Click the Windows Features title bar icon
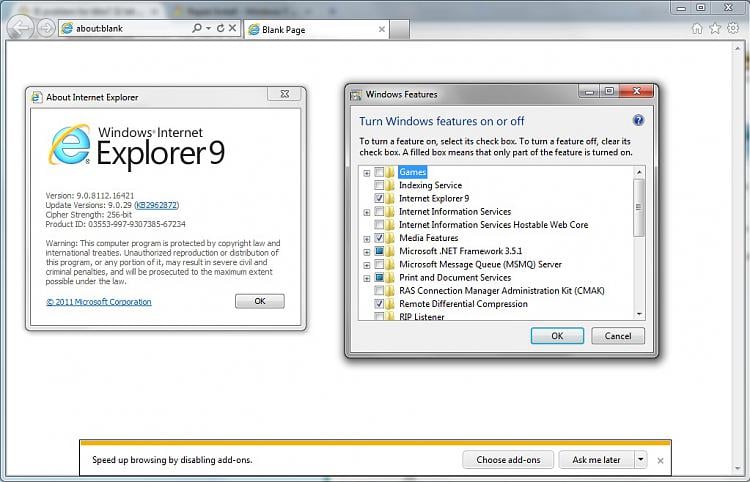Screen dimensions: 750x482 [356, 95]
